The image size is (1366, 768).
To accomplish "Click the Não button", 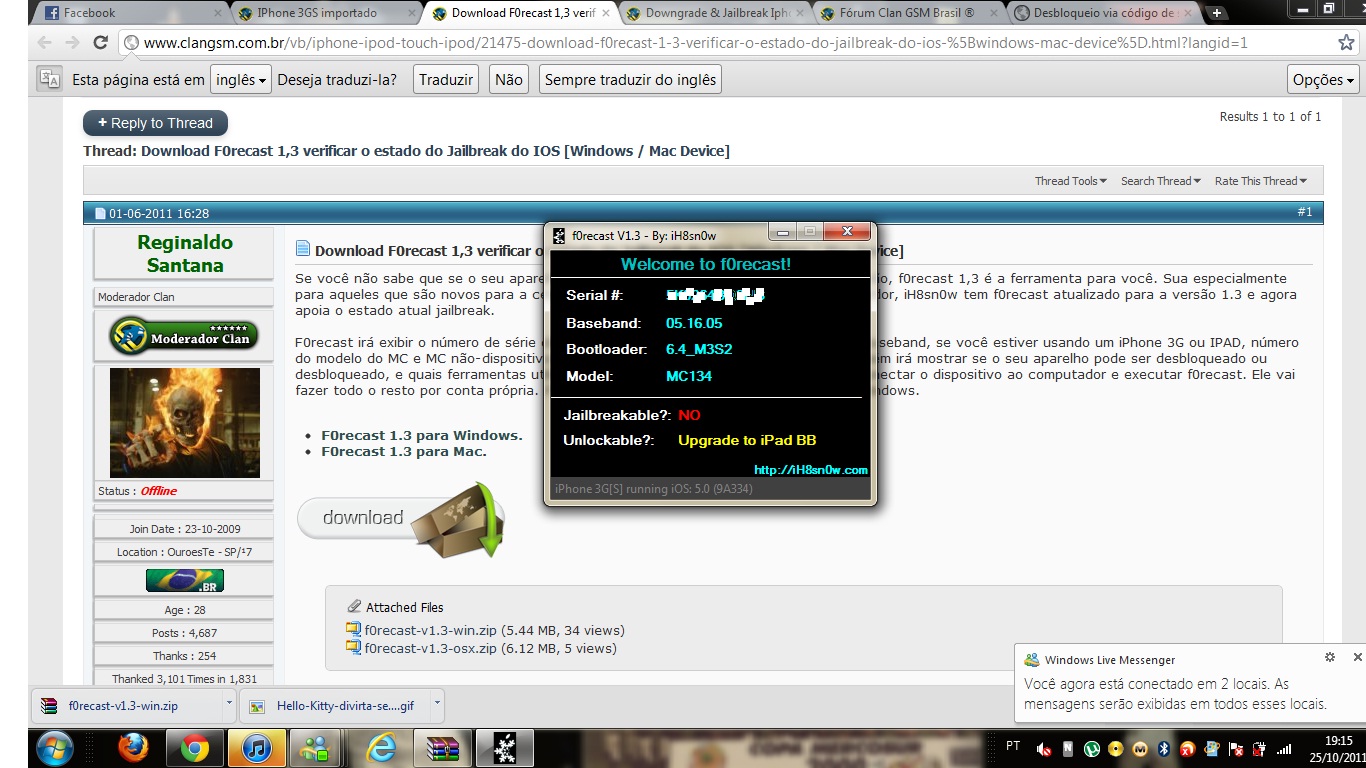I will (509, 80).
